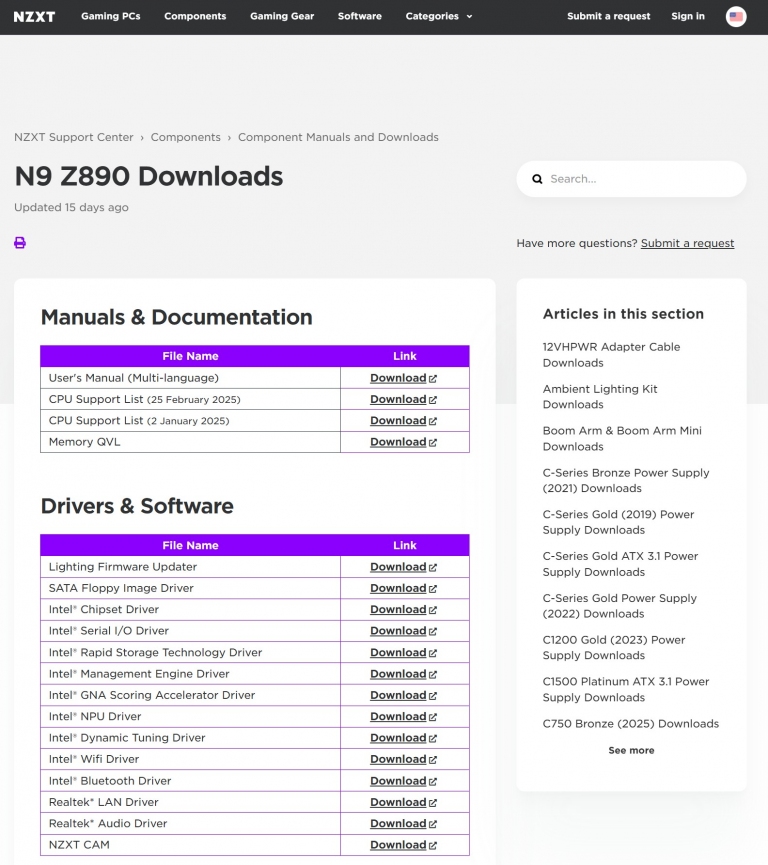This screenshot has width=768, height=865.
Task: Open C-Series Gold ATX 3.1 Power Supply Downloads
Action: tap(620, 564)
